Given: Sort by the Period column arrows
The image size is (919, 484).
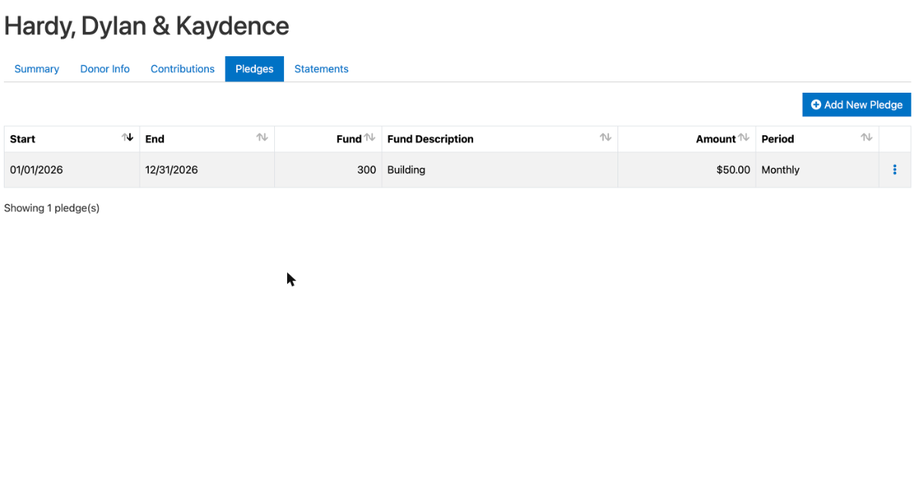Looking at the screenshot, I should pyautogui.click(x=866, y=138).
